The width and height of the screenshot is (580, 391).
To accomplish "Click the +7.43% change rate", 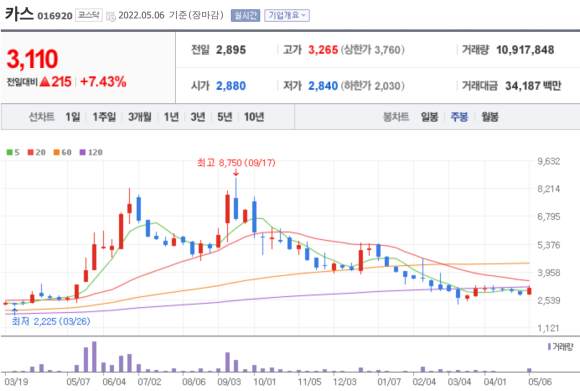I will point(103,82).
